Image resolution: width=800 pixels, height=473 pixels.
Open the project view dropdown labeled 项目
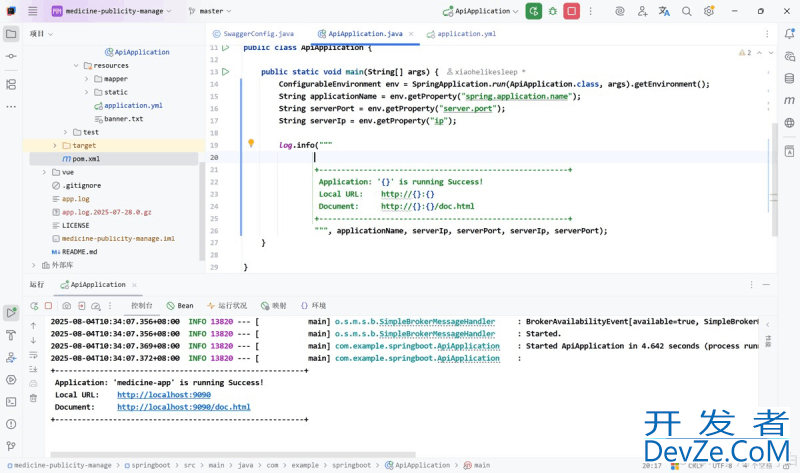point(41,34)
